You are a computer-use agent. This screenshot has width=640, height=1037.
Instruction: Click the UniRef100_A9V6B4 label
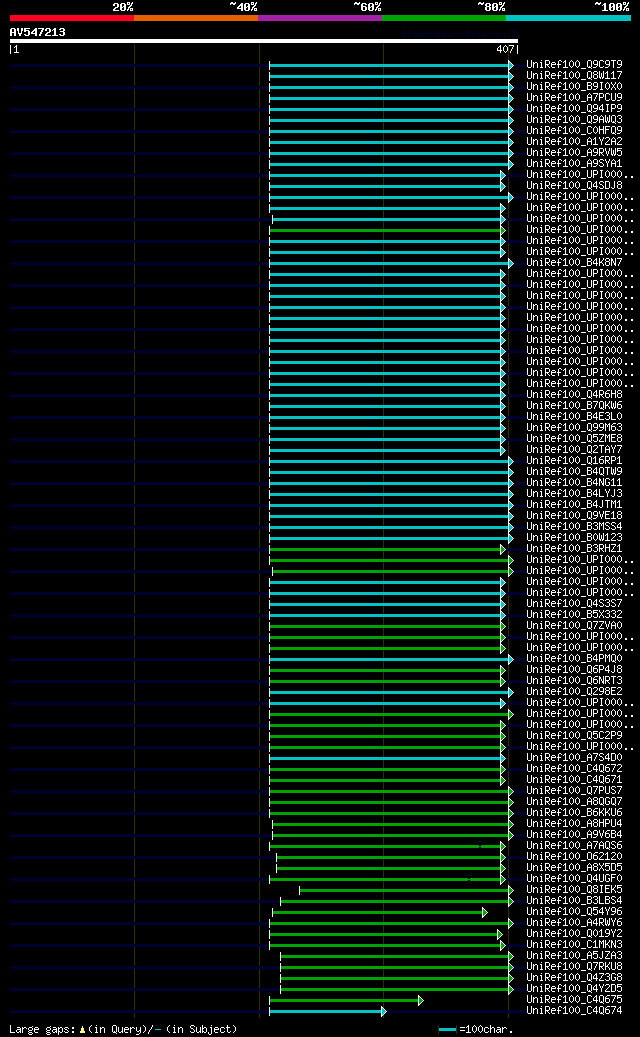click(574, 835)
